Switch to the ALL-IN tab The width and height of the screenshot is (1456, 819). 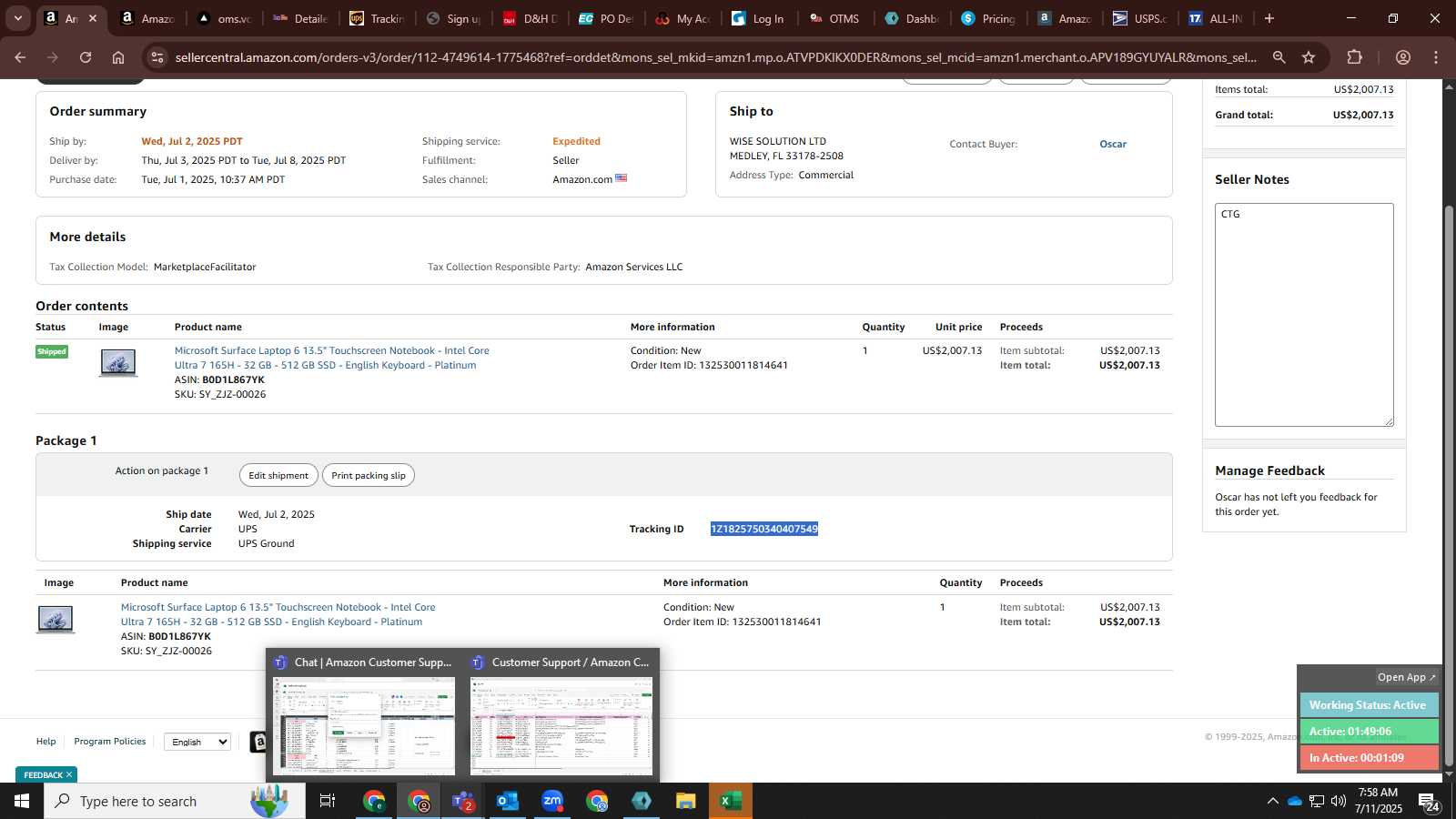tap(1217, 18)
